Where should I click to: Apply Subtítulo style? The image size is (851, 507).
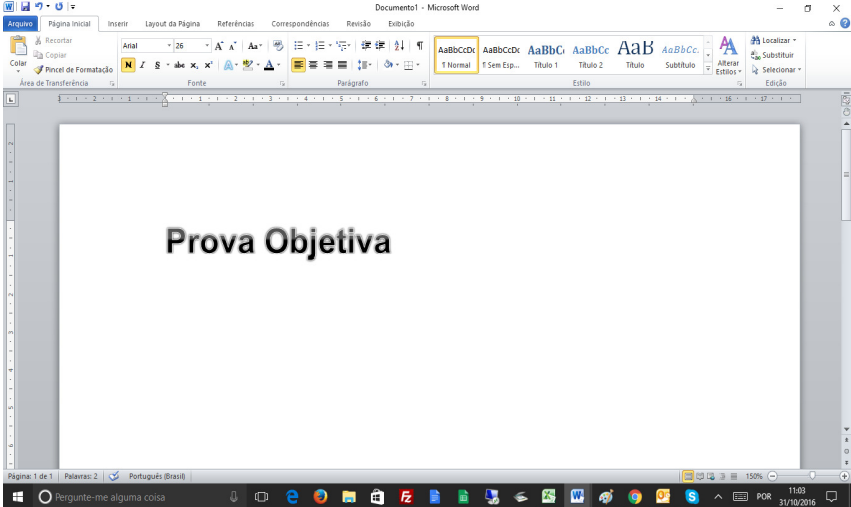coord(680,55)
